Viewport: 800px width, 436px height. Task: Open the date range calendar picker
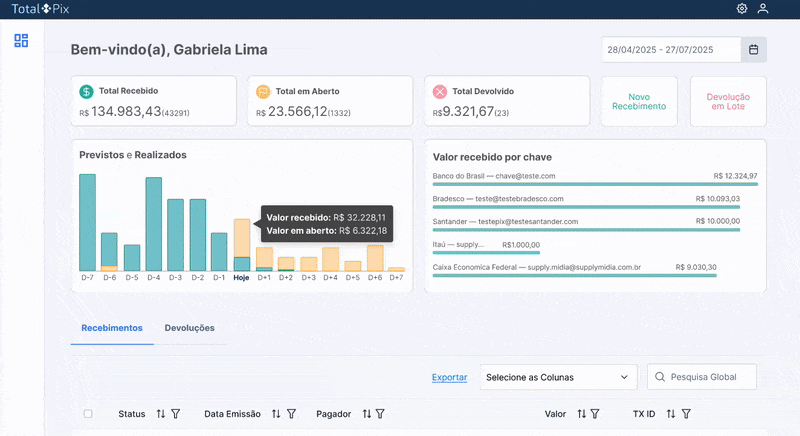pos(753,49)
